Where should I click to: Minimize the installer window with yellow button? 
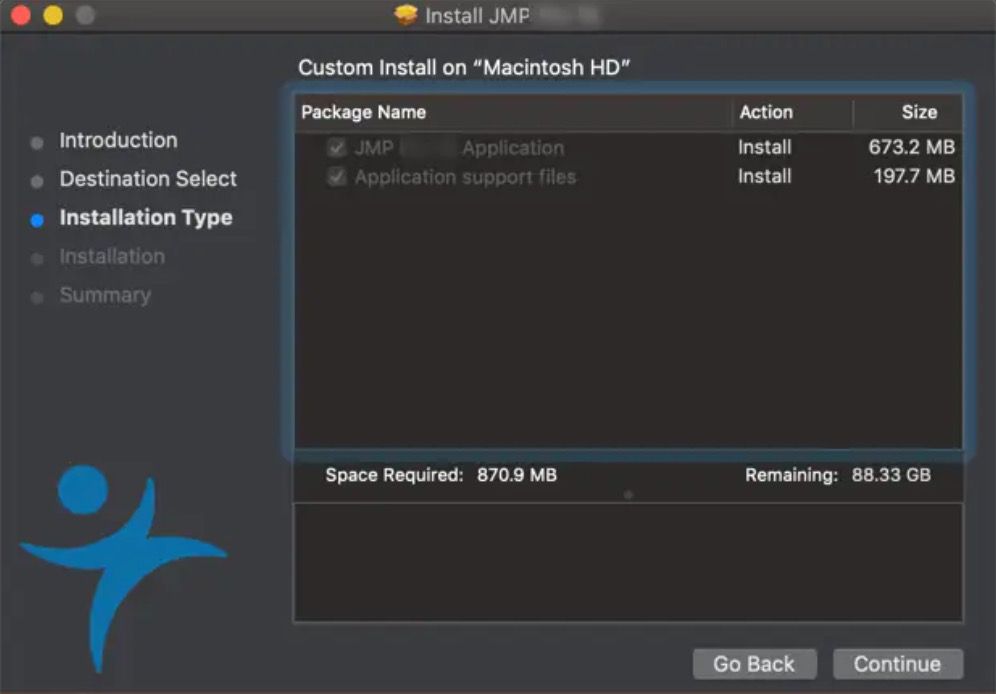click(52, 16)
